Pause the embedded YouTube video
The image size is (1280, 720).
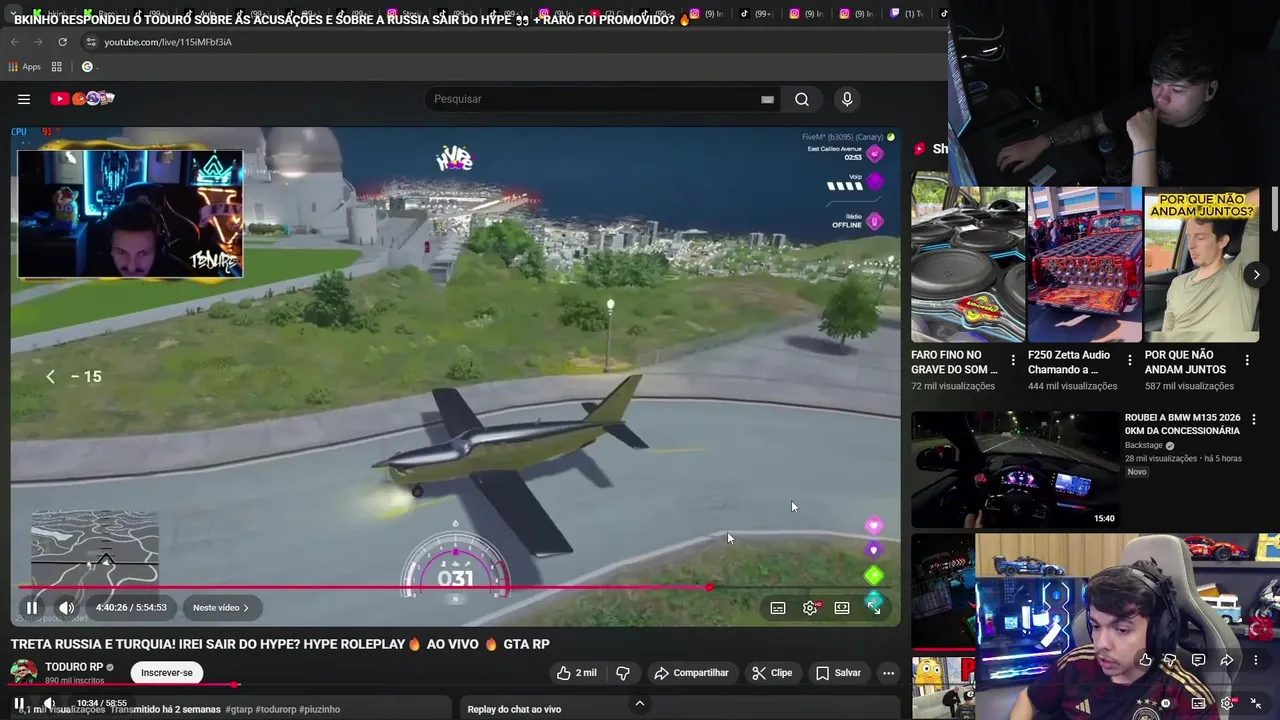click(x=32, y=607)
